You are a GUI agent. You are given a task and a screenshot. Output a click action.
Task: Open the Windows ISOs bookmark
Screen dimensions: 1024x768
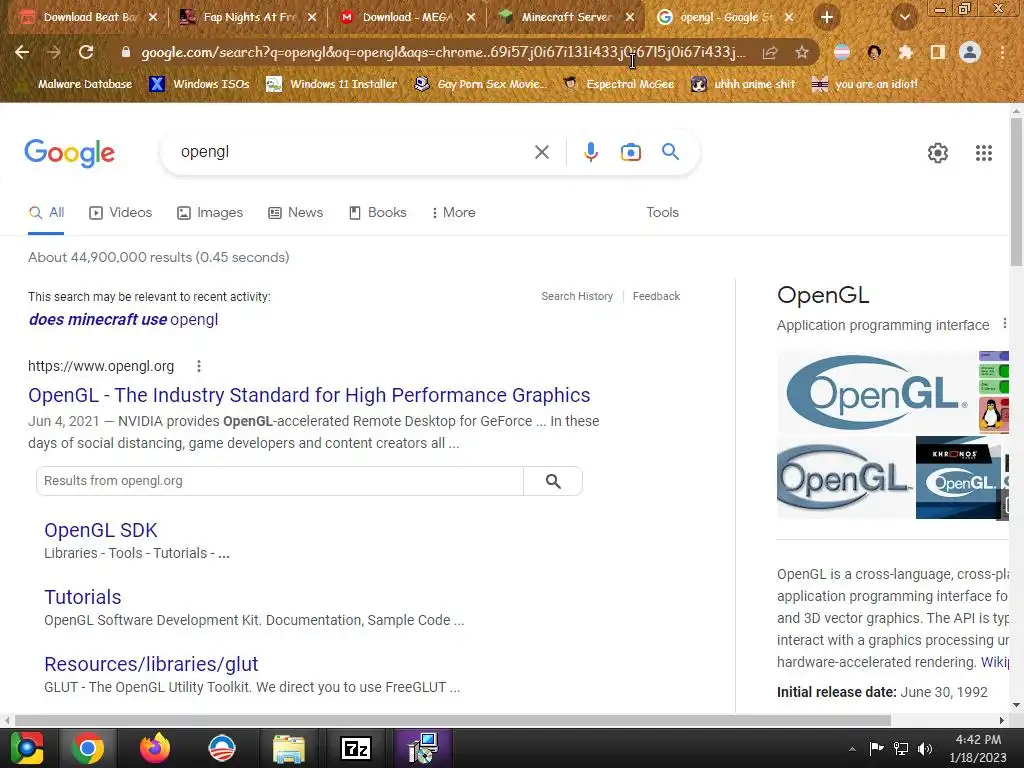199,84
